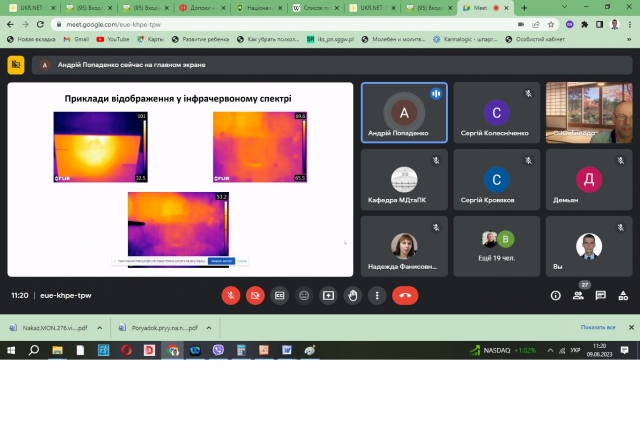The height and width of the screenshot is (421, 640).
Task: Open the emoji reactions button
Action: tap(304, 295)
